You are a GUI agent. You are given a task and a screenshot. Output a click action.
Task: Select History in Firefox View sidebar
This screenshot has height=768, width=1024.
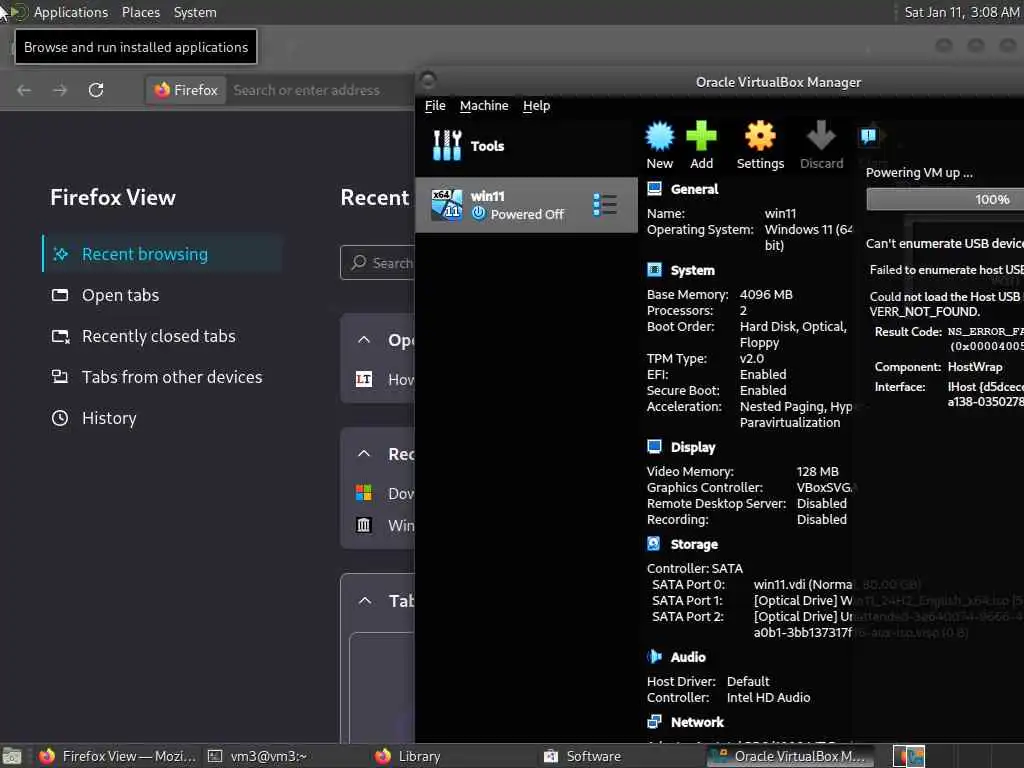(163, 418)
